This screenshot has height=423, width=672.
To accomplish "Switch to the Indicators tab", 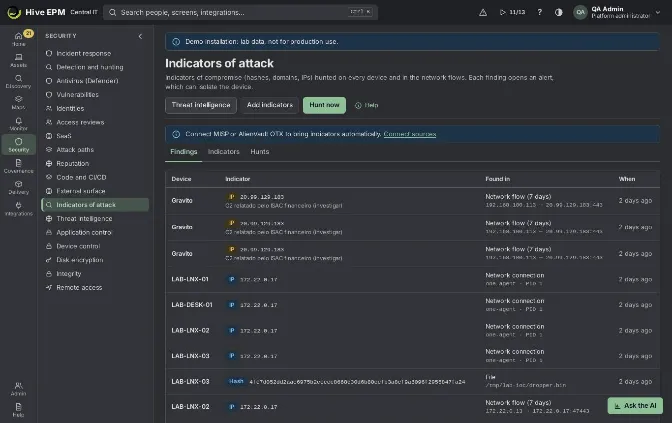I will 223,152.
